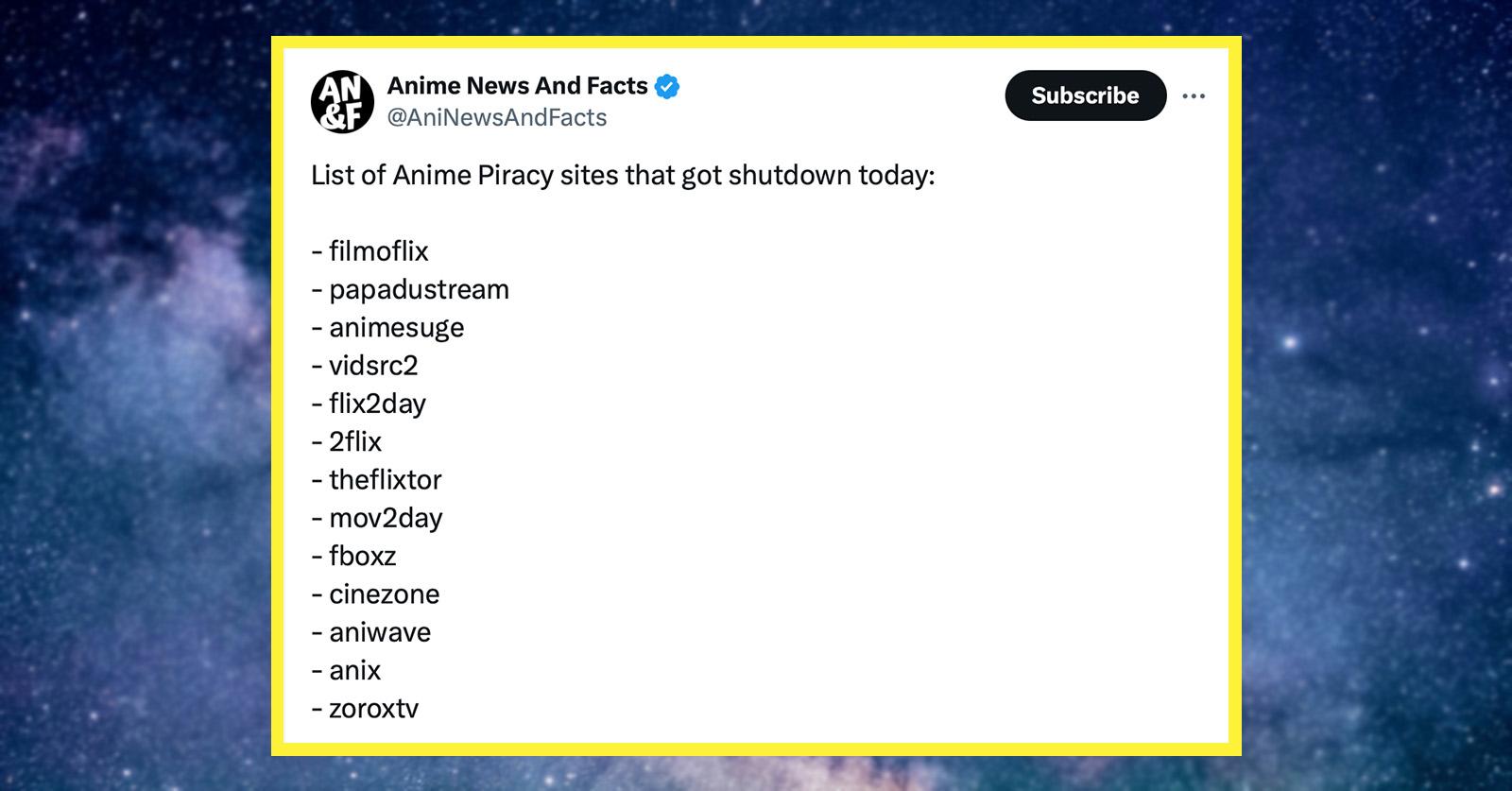Click the Subscribe button

(1084, 95)
